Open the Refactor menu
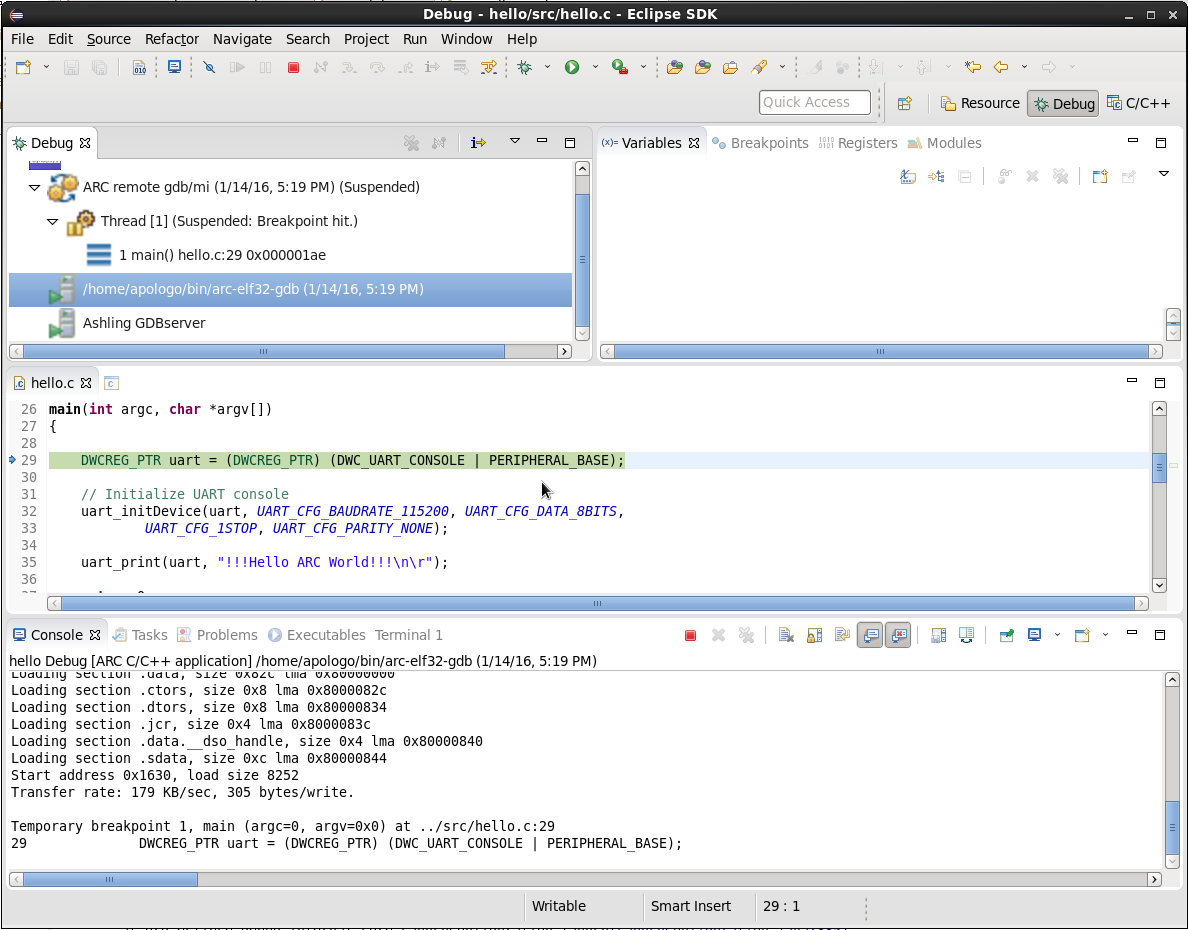The width and height of the screenshot is (1188, 930). pos(171,39)
